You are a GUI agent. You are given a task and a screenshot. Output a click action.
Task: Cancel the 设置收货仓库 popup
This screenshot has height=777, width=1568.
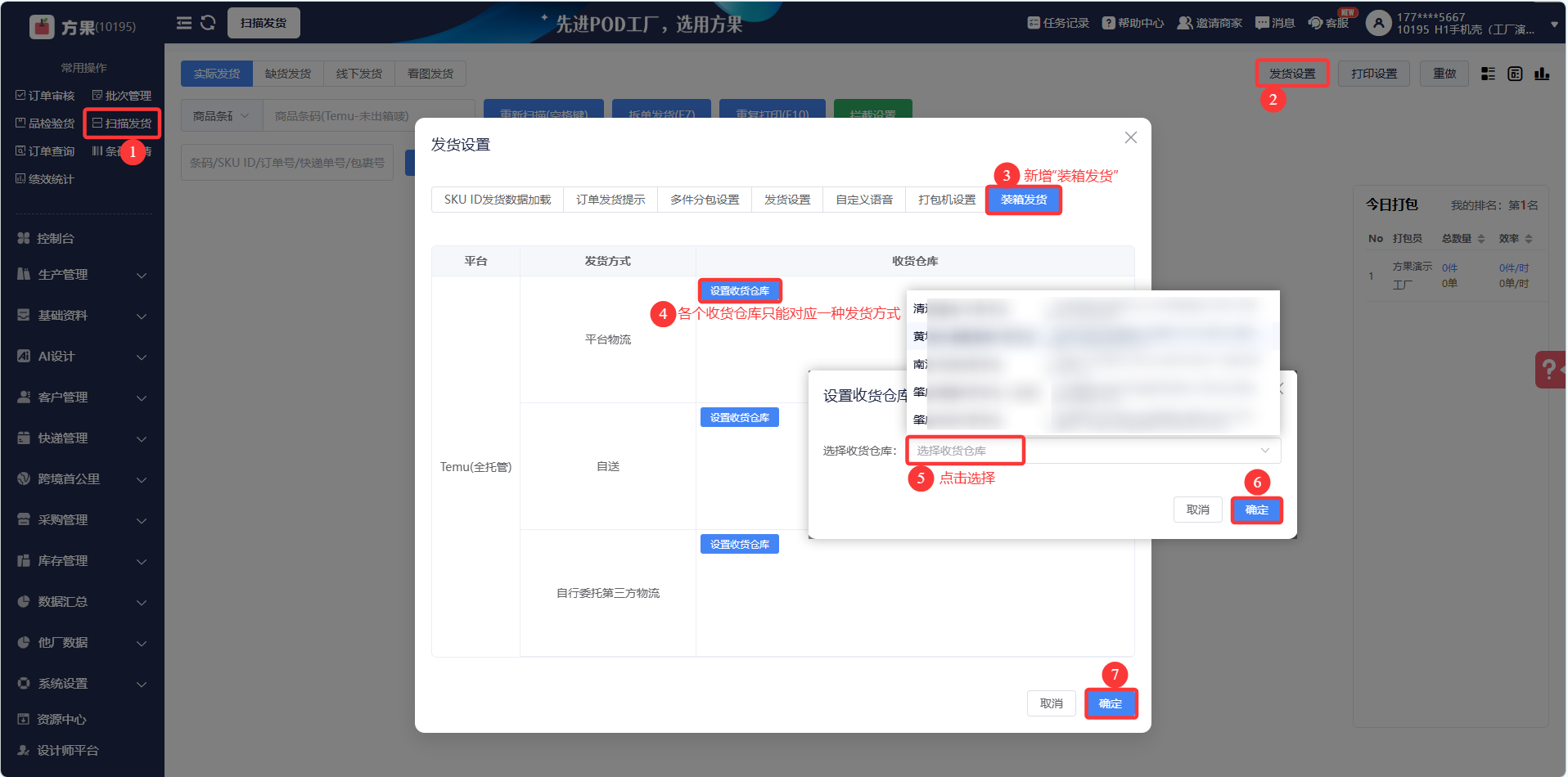(1198, 510)
